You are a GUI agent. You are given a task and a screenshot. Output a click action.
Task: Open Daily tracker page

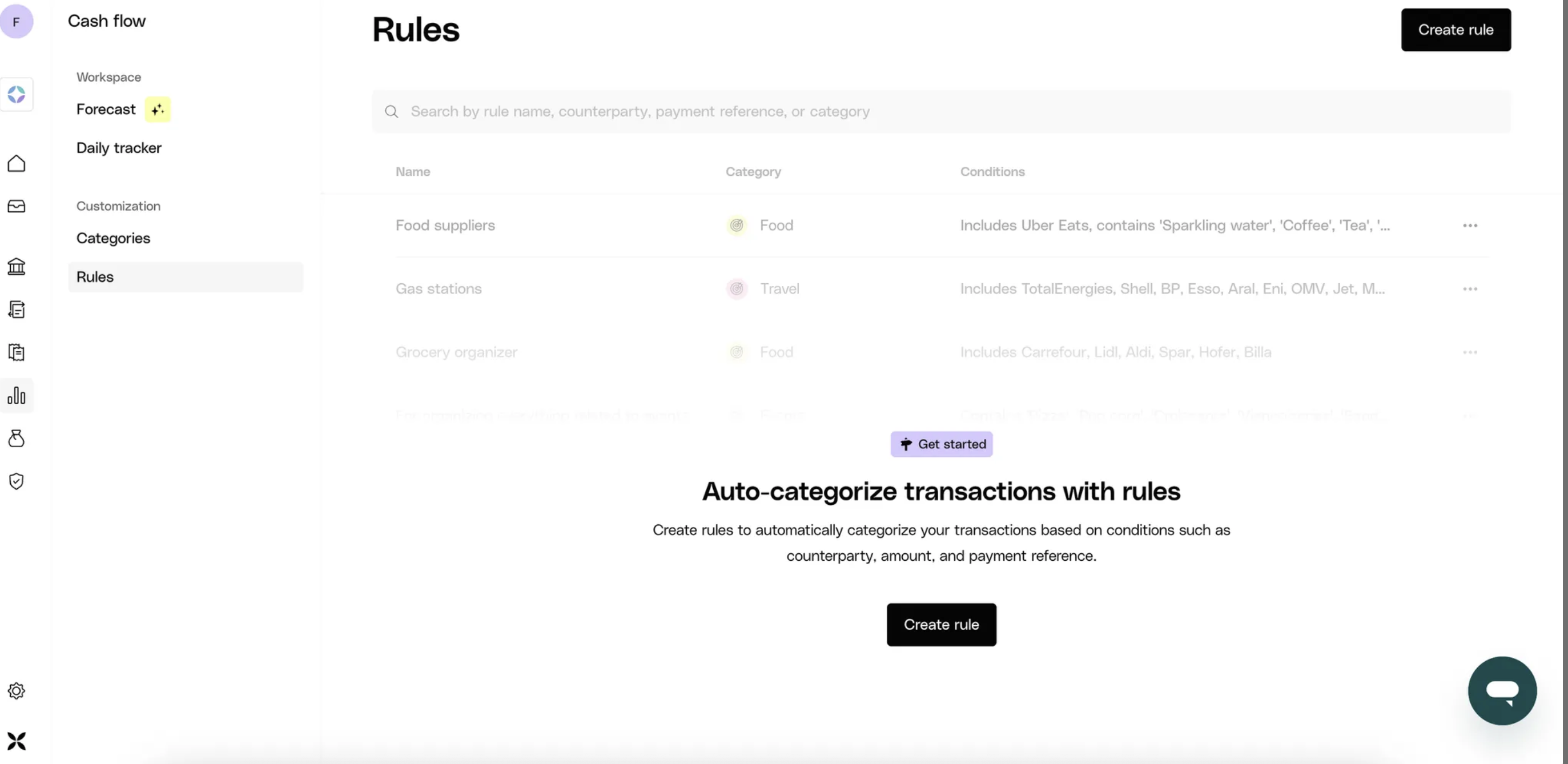(119, 148)
